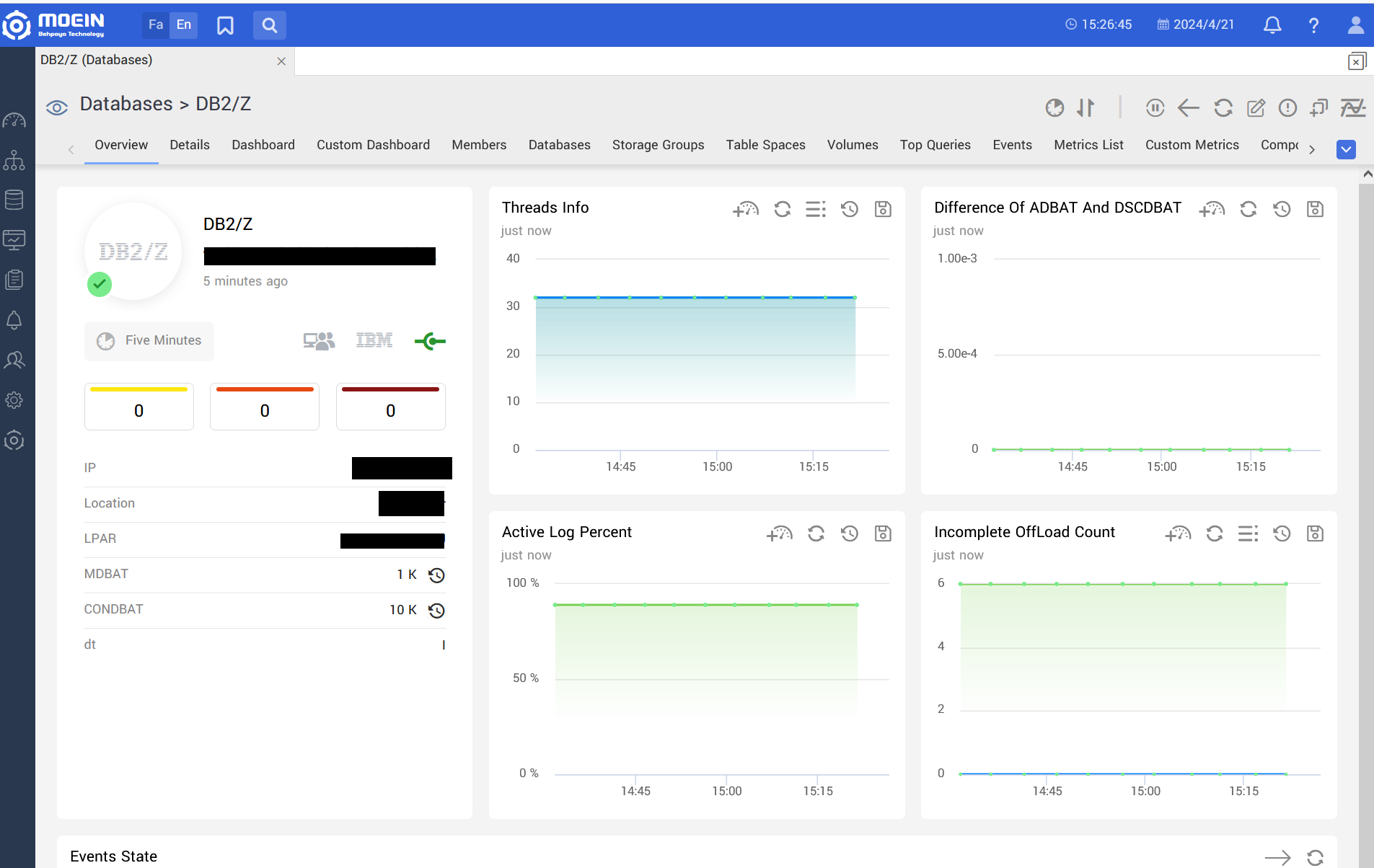Open CONDBAT history clock icon
This screenshot has height=868, width=1374.
click(x=436, y=611)
